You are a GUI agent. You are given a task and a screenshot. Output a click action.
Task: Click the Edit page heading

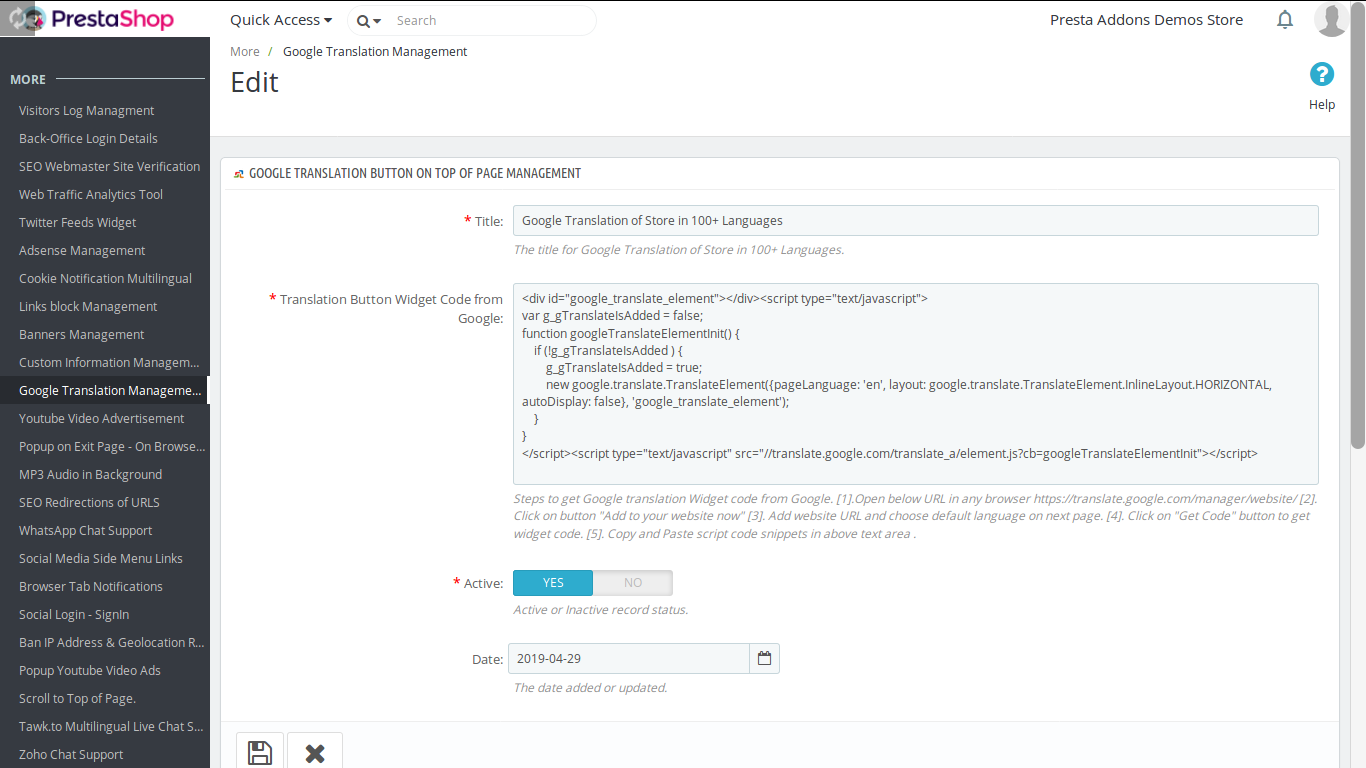tap(255, 82)
